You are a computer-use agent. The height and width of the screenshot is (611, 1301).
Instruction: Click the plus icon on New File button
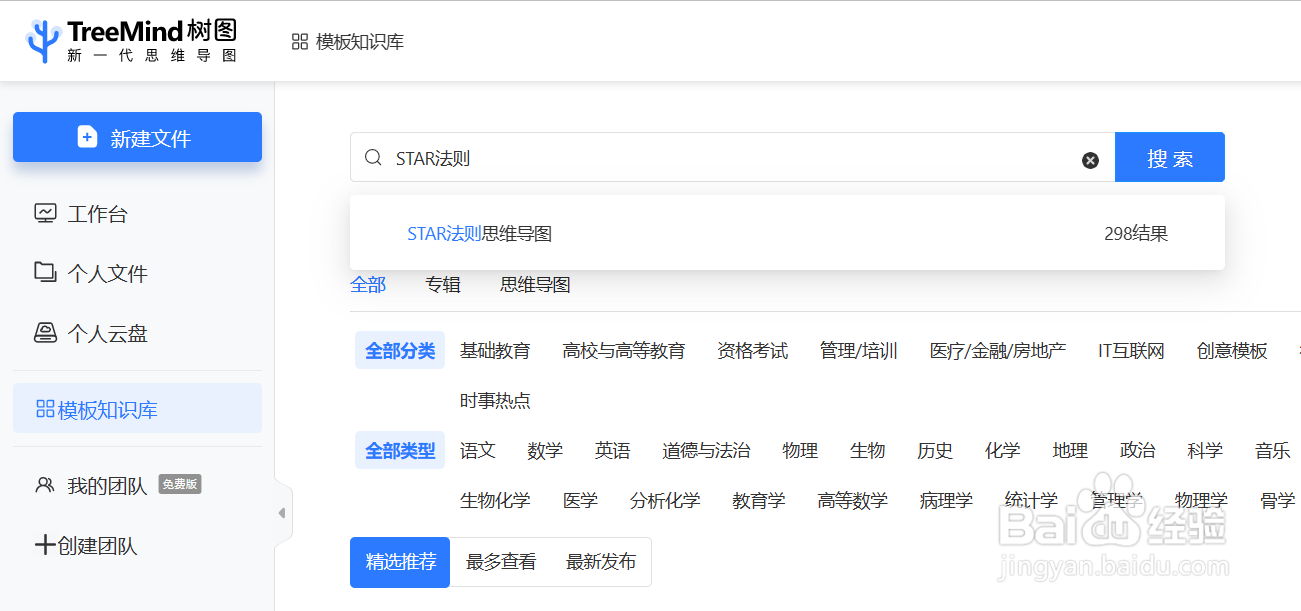pos(88,137)
